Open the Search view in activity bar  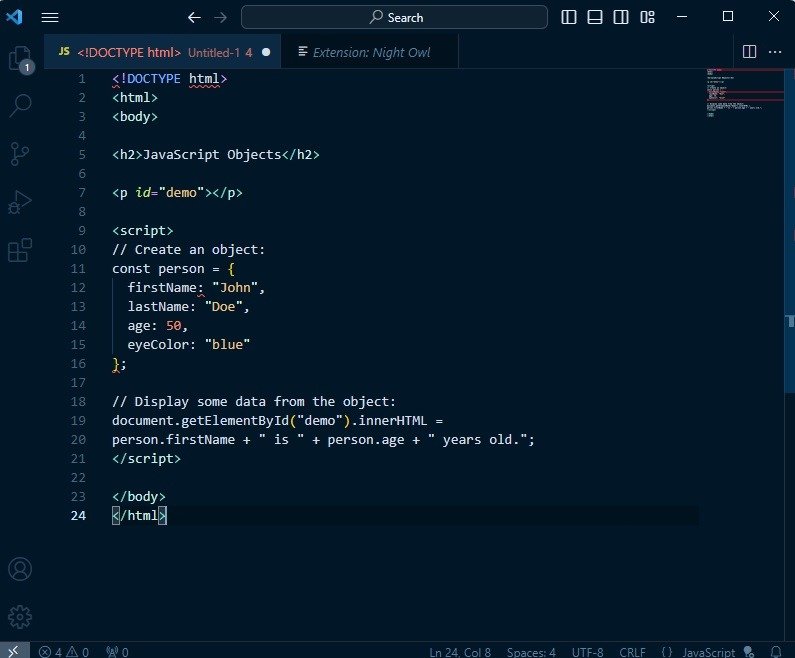[x=20, y=106]
